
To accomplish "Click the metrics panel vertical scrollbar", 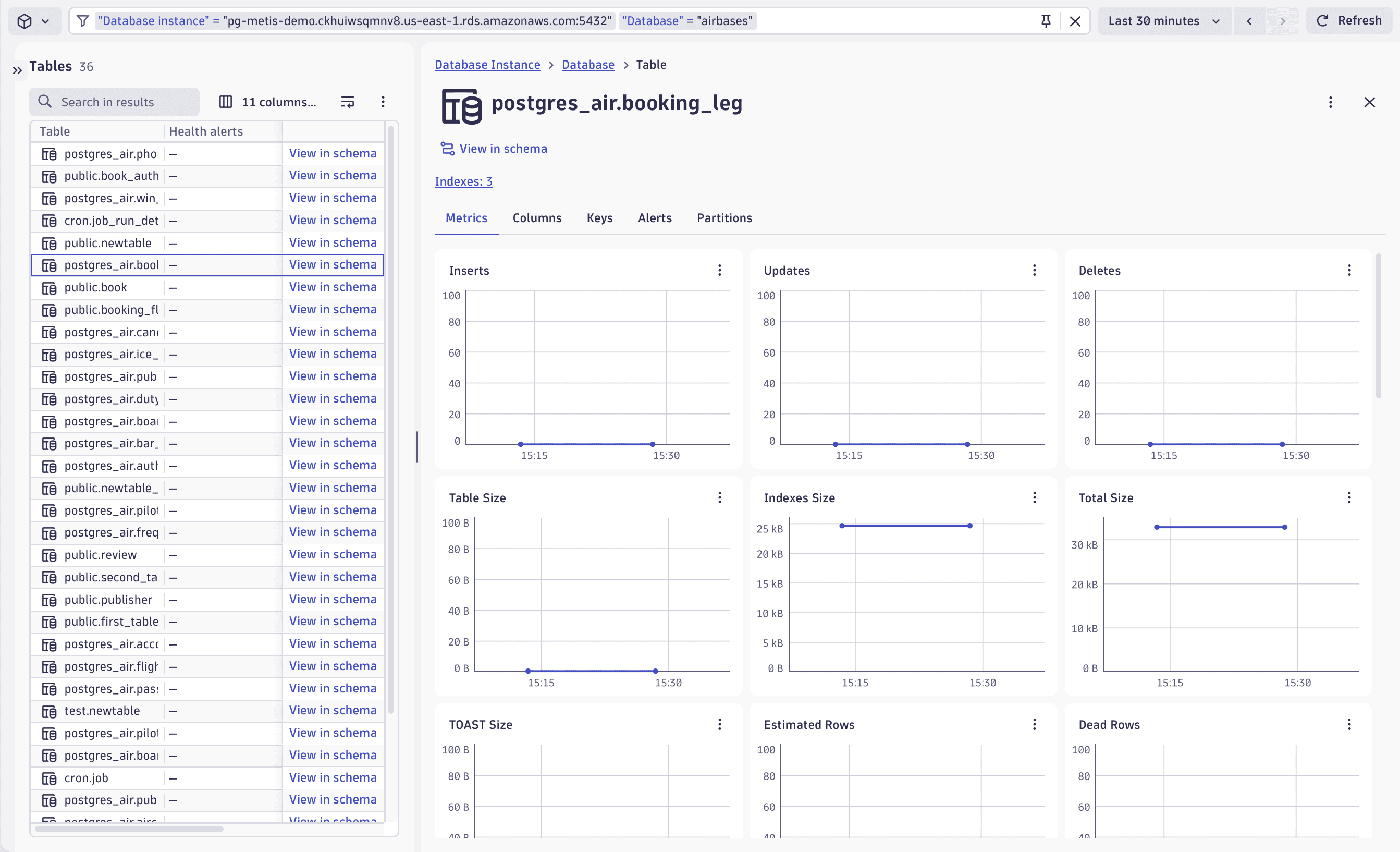I will click(1378, 326).
